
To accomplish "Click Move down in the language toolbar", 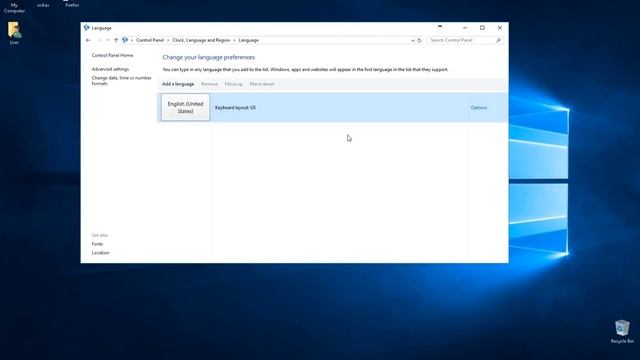I will pos(262,84).
